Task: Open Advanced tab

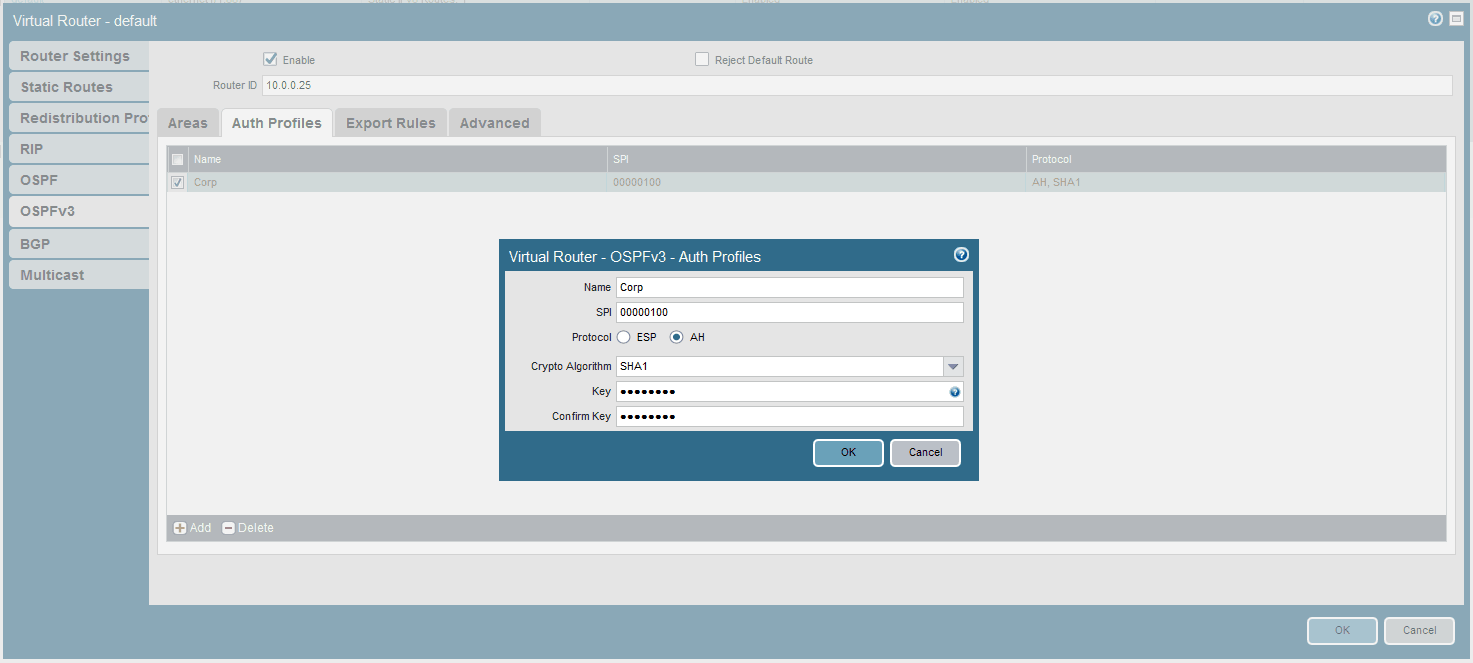Action: tap(495, 123)
